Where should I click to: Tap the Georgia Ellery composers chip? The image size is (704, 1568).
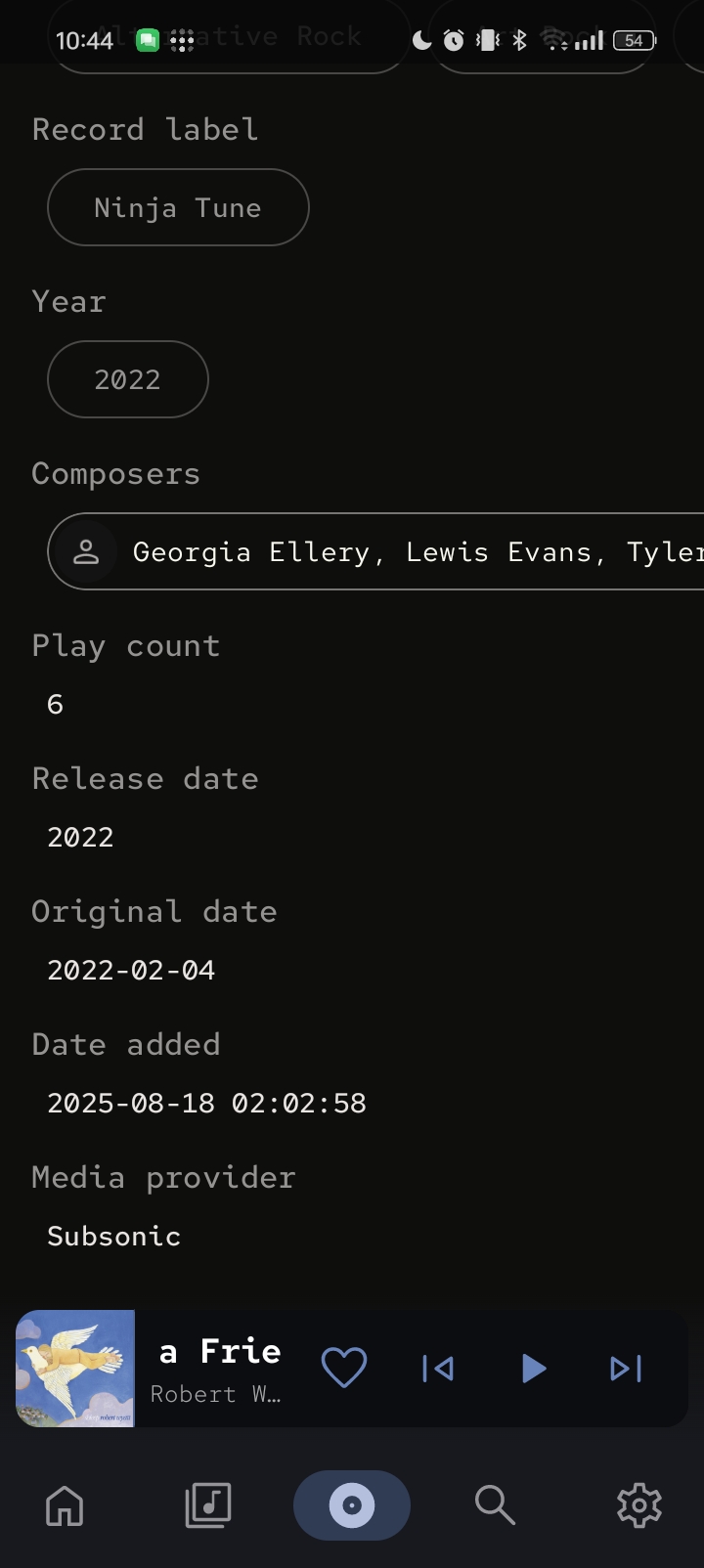391,551
